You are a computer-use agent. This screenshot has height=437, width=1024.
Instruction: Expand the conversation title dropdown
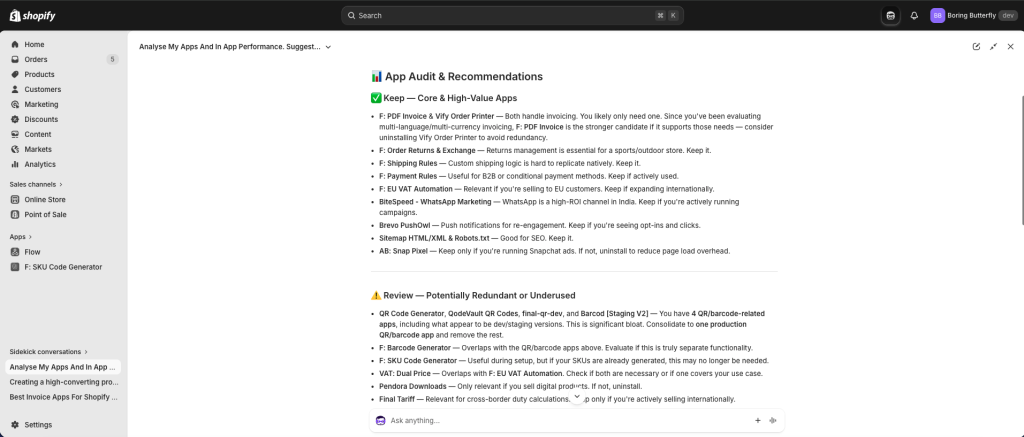[x=328, y=46]
